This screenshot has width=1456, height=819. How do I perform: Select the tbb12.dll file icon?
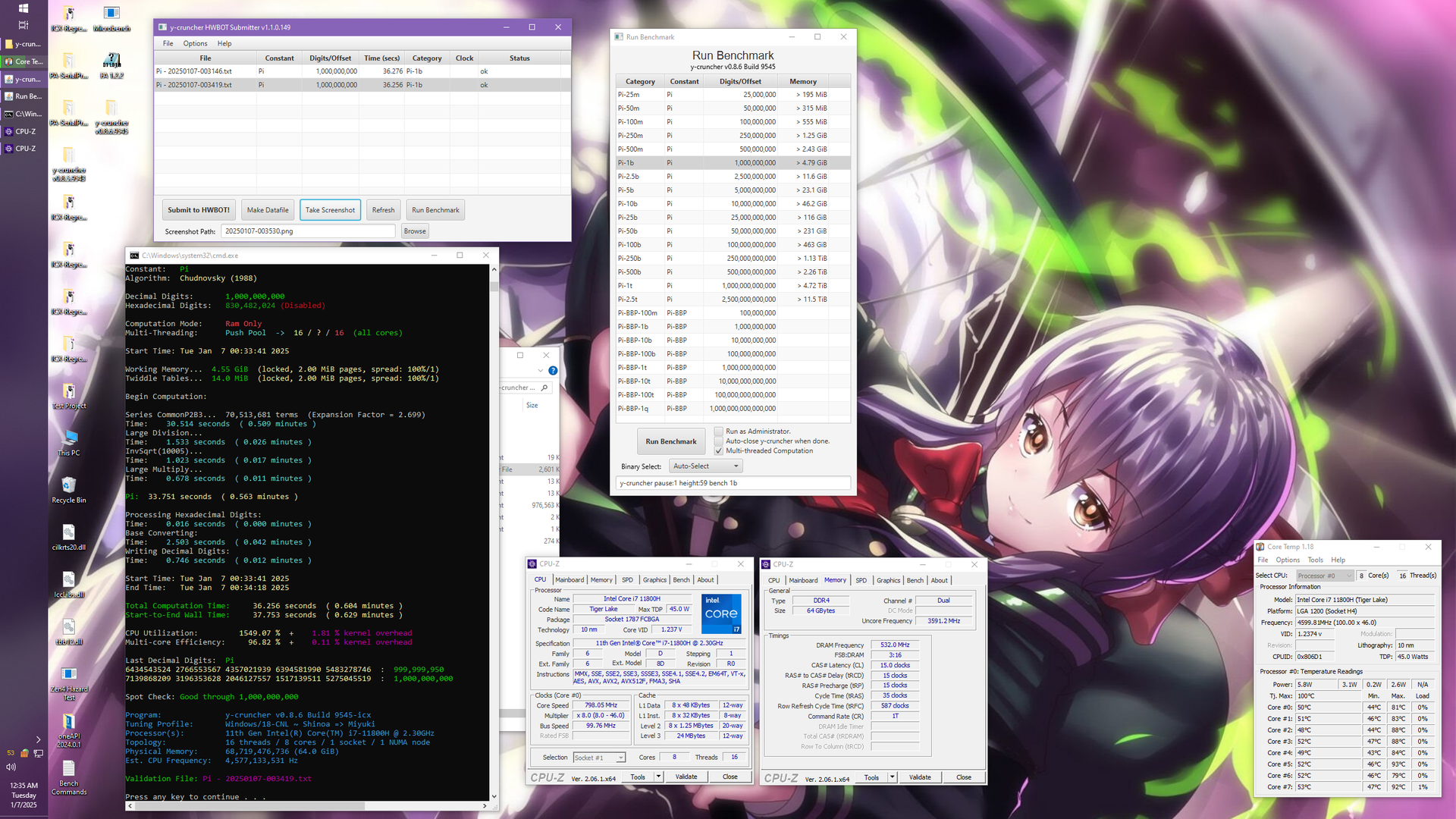(x=68, y=632)
